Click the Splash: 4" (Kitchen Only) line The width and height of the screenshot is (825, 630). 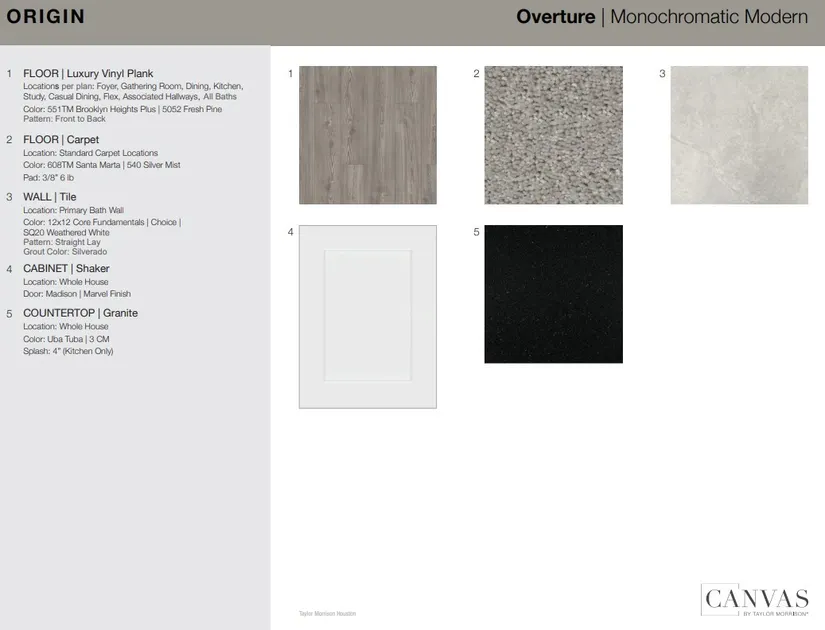point(68,351)
